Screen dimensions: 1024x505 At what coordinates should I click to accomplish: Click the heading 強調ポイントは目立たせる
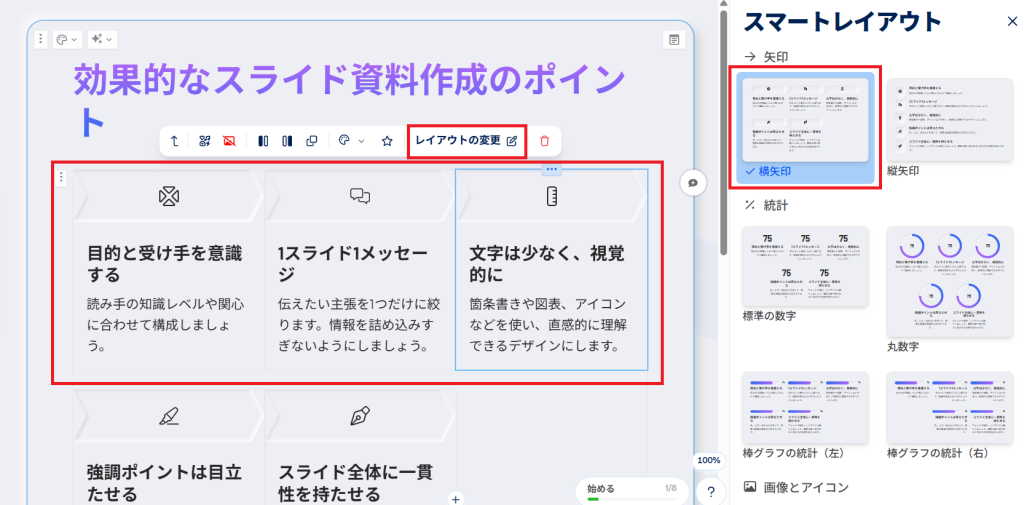pyautogui.click(x=165, y=482)
